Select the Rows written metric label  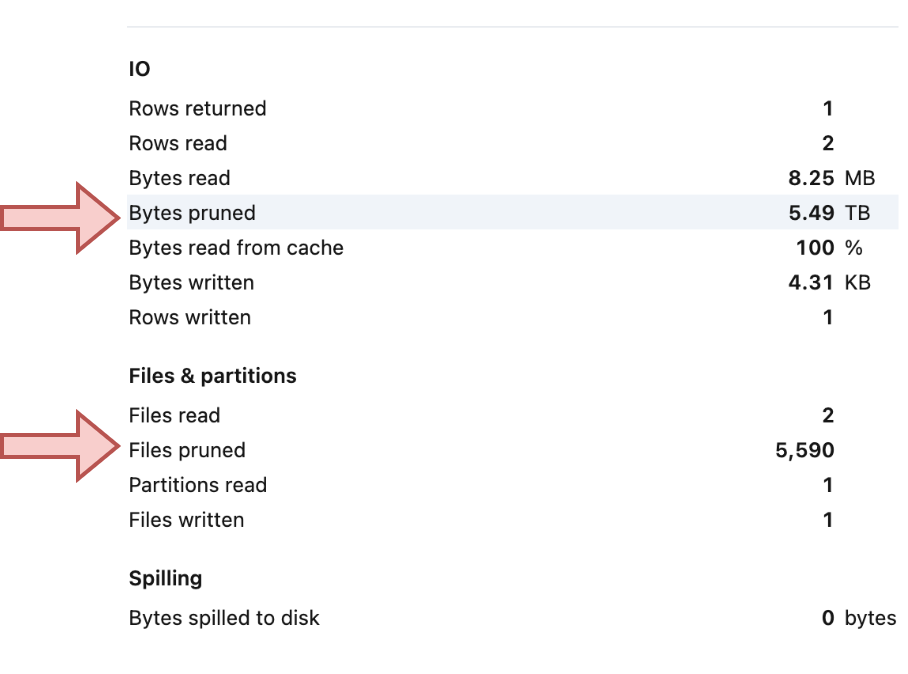190,318
